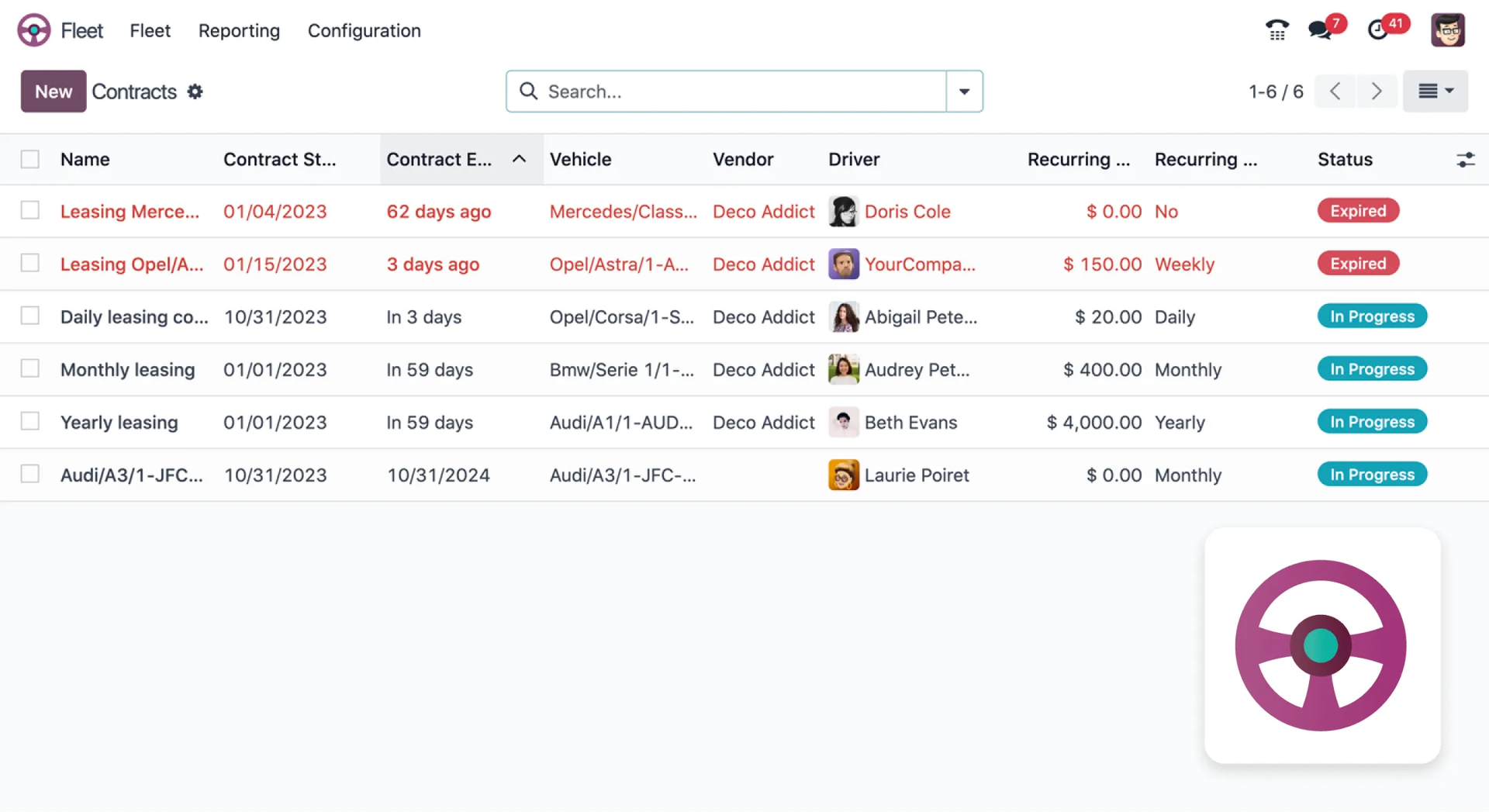This screenshot has width=1489, height=812.
Task: Click Beth Evans' driver avatar
Action: tap(844, 423)
